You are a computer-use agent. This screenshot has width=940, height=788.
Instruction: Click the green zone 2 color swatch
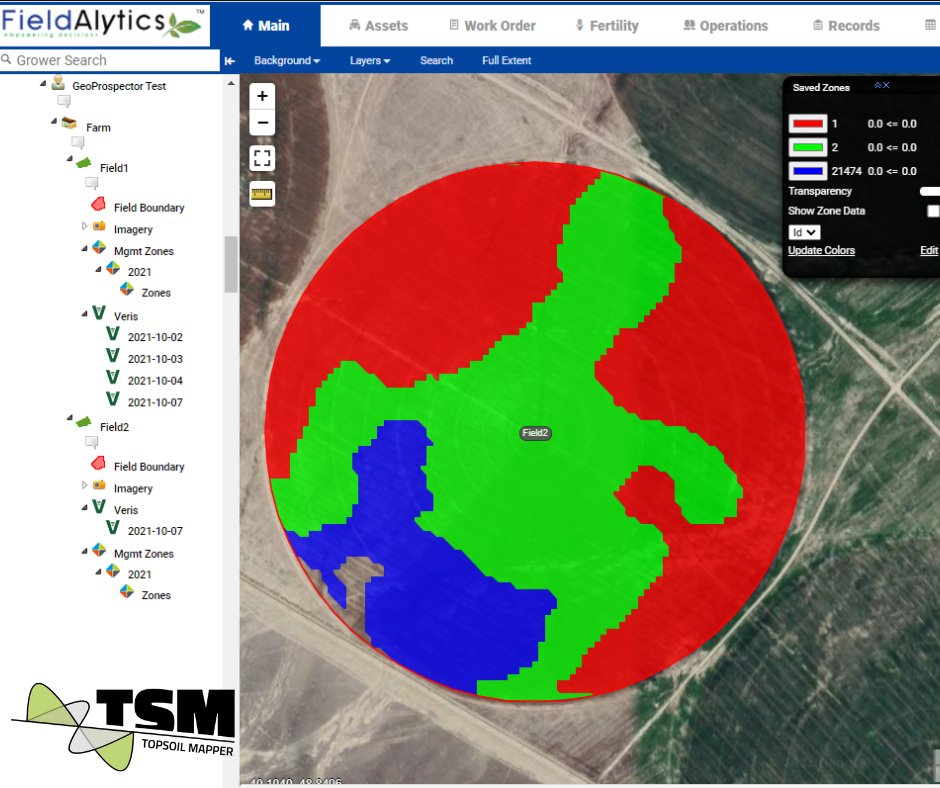(x=808, y=148)
